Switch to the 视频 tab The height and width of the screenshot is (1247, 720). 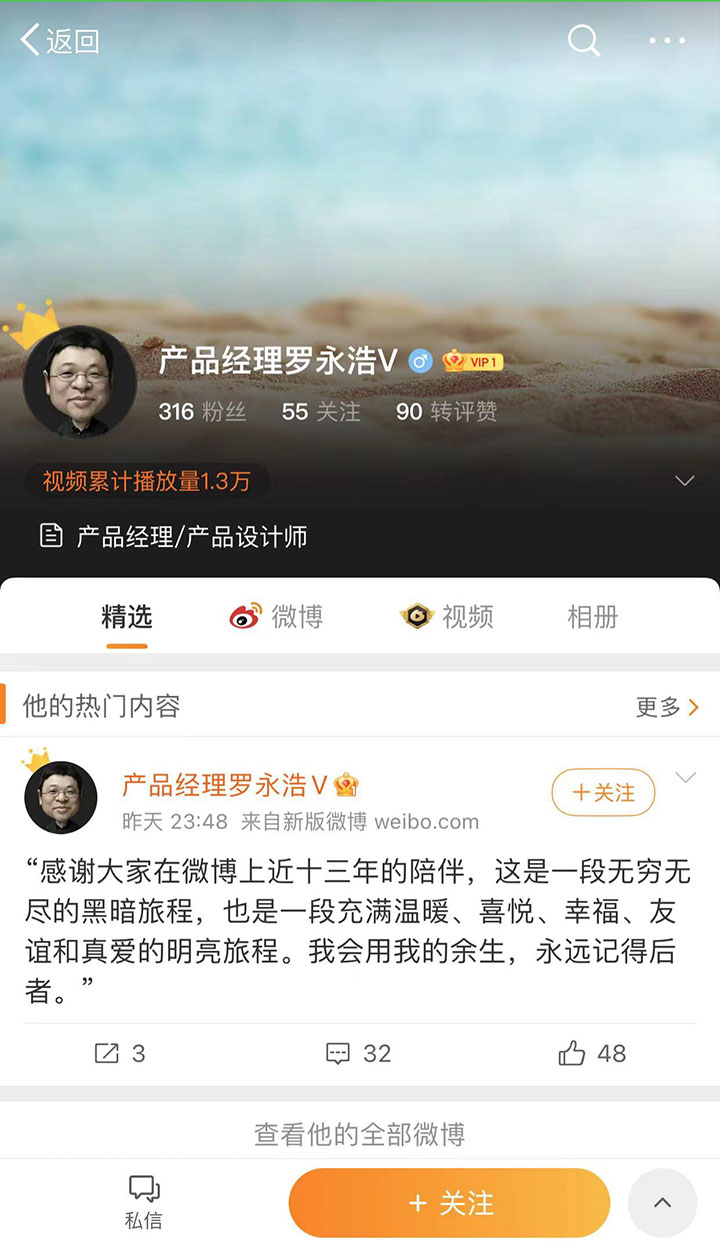[447, 617]
